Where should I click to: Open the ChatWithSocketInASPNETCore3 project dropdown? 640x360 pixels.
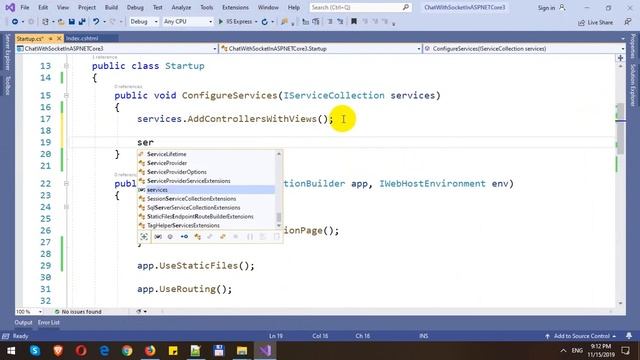(116, 49)
